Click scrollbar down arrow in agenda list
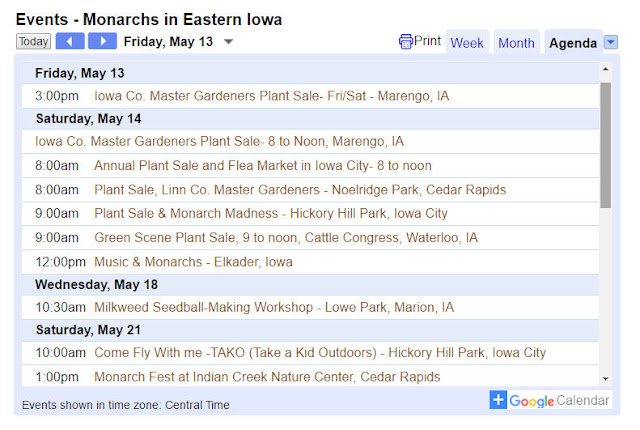 [x=605, y=379]
